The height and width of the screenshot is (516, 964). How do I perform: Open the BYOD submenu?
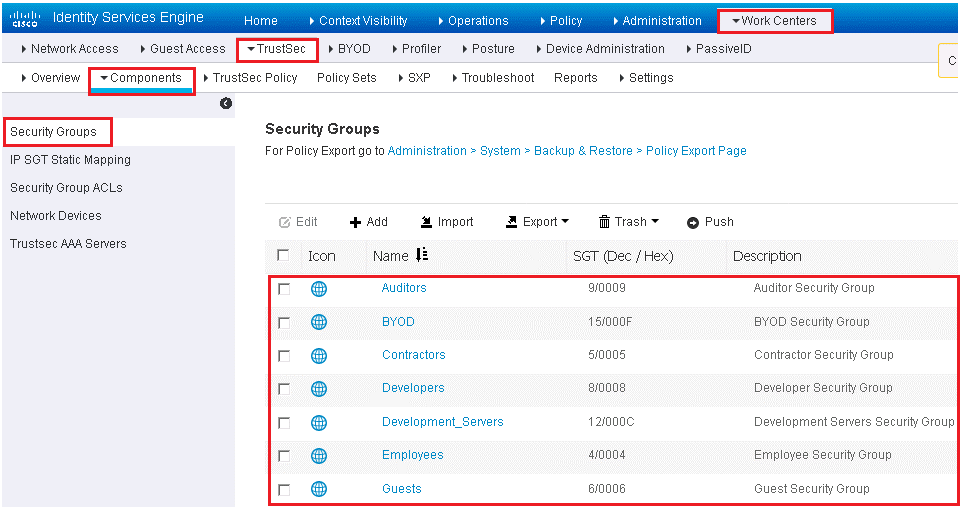[x=349, y=49]
